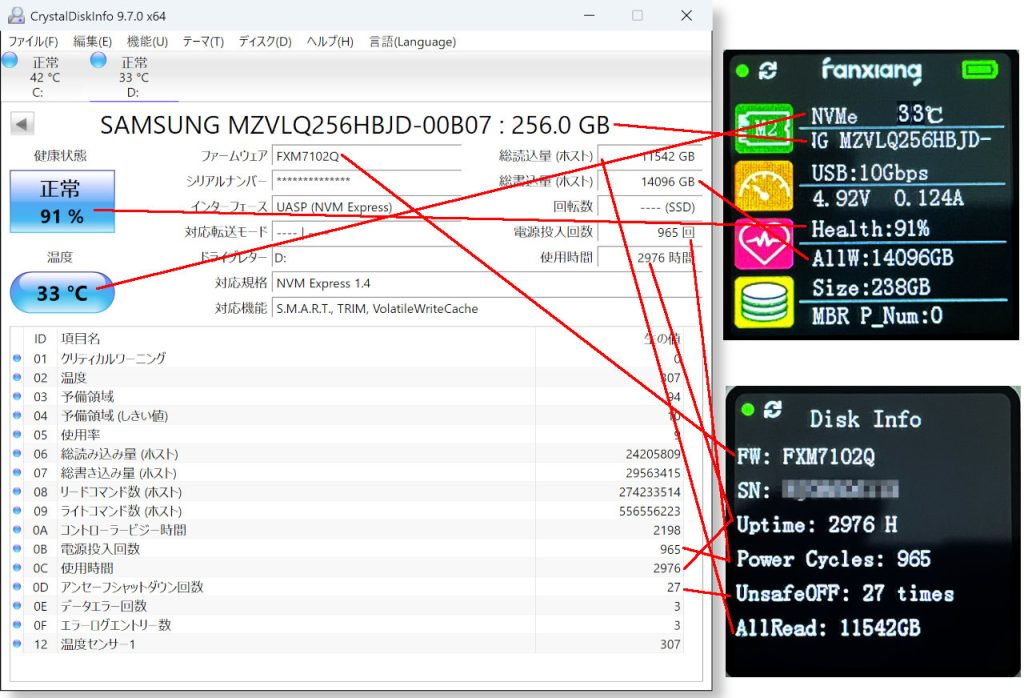The image size is (1024, 698).
Task: Click the orange speedometer USB icon
Action: (x=764, y=187)
